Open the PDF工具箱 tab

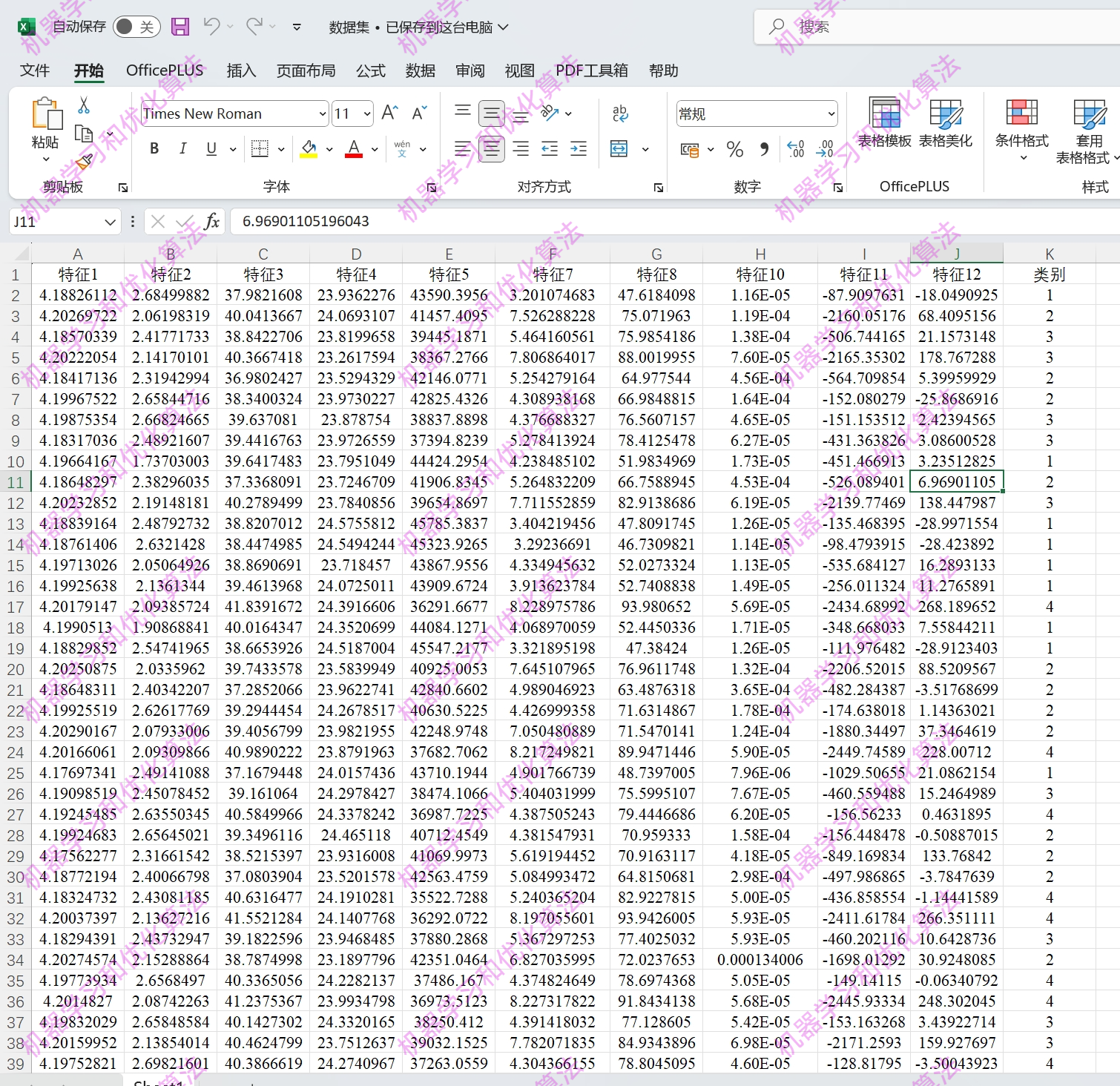point(592,70)
